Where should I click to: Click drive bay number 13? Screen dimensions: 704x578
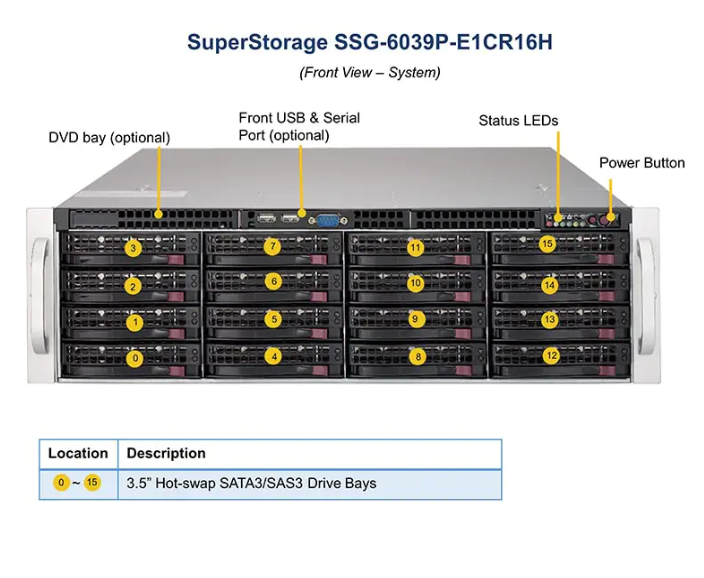click(x=550, y=320)
